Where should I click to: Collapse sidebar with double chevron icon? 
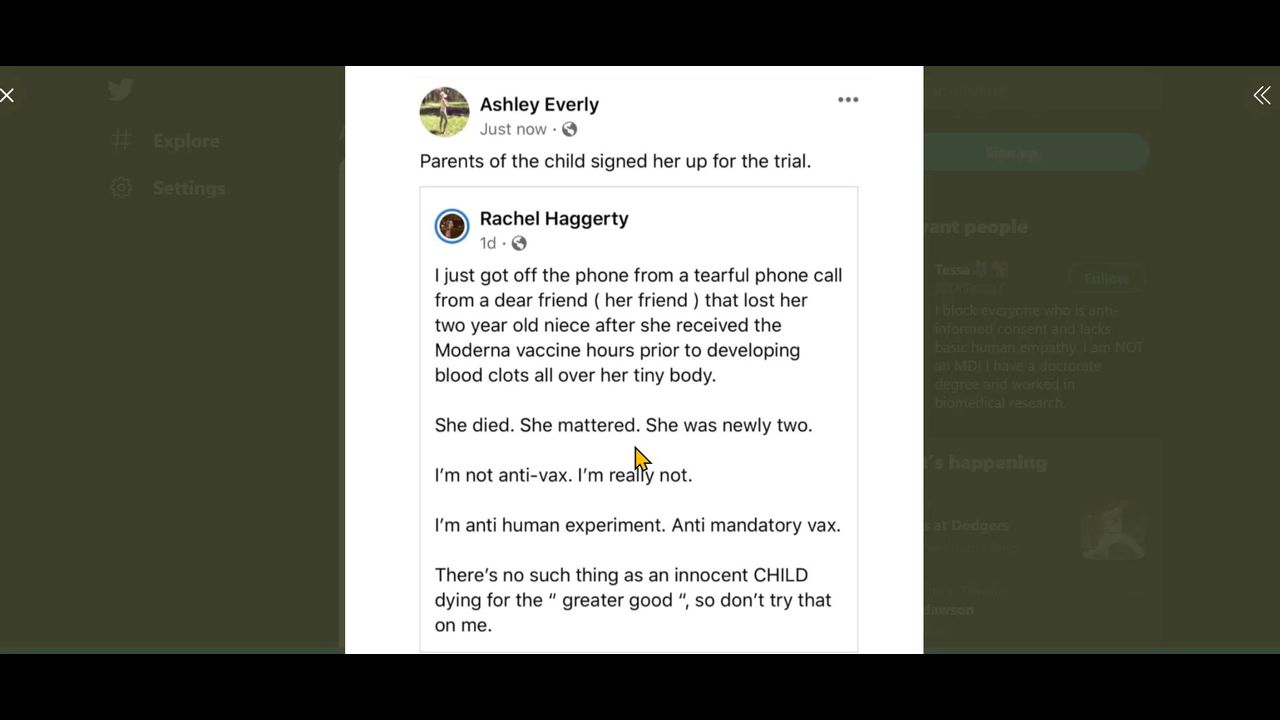[x=1262, y=95]
